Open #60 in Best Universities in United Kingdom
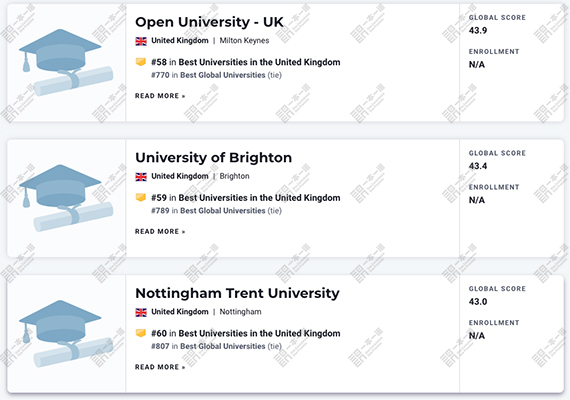 [246, 333]
